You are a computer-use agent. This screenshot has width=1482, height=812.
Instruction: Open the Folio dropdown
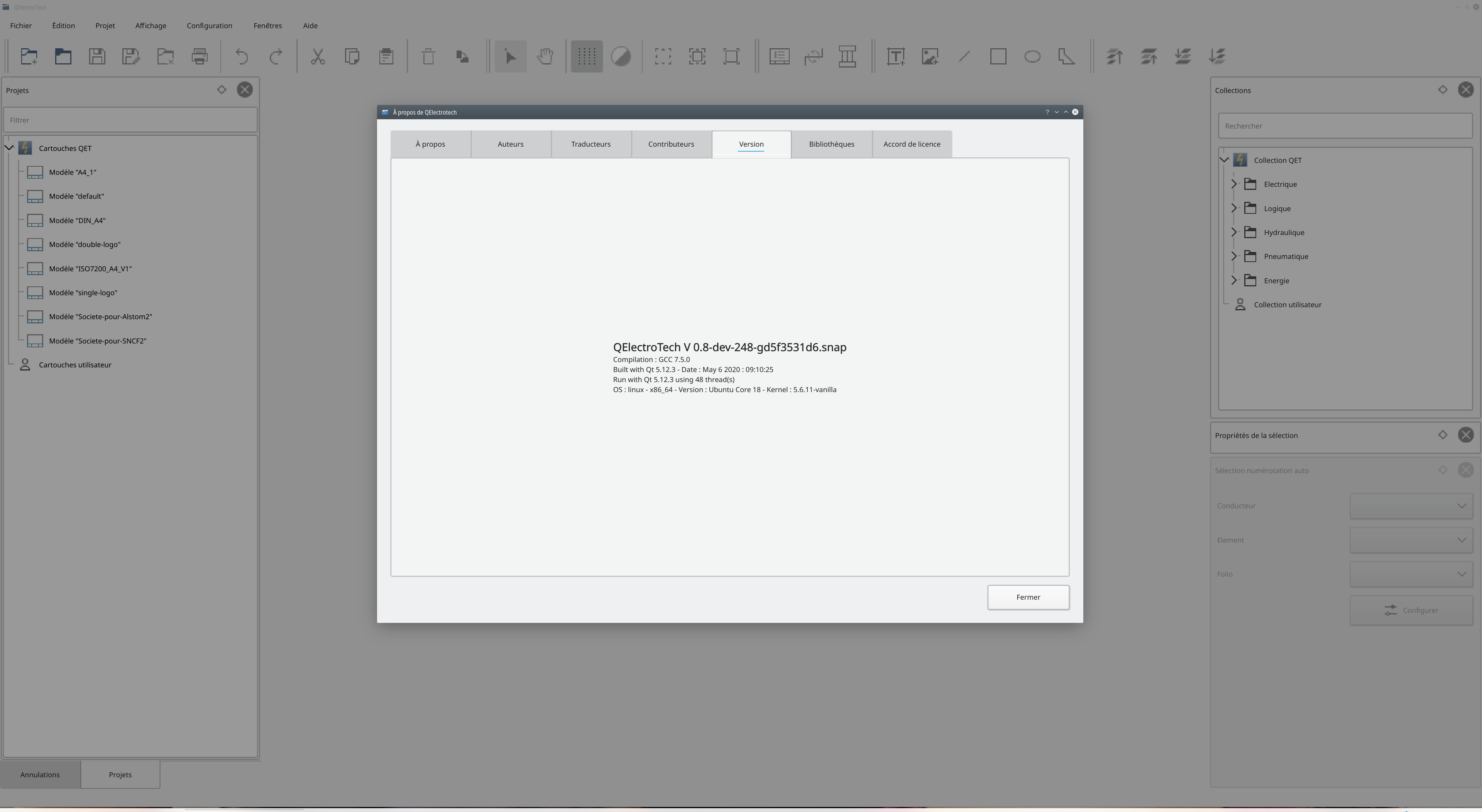click(x=1411, y=574)
